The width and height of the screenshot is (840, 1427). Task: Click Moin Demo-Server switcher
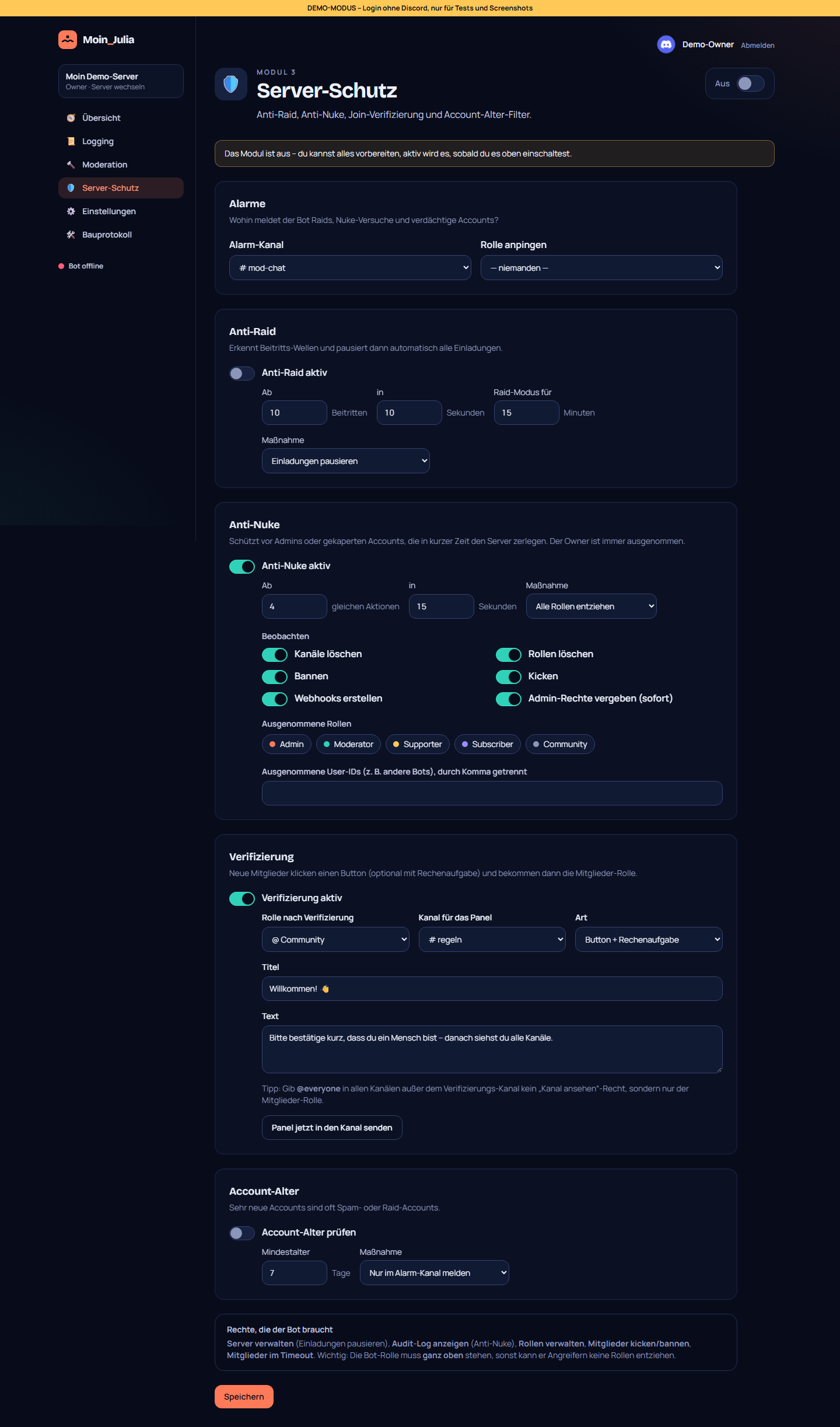121,81
